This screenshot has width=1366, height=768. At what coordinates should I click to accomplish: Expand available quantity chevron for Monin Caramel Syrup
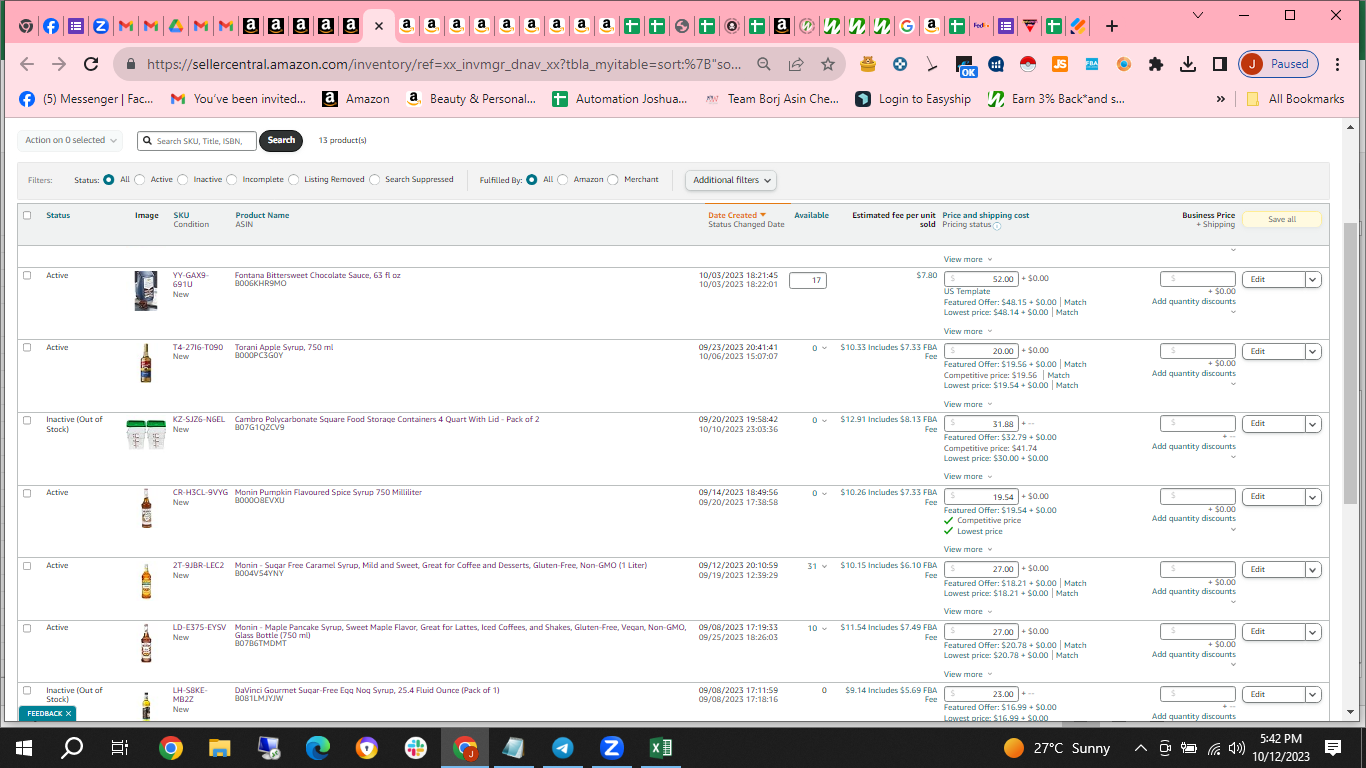(x=825, y=566)
